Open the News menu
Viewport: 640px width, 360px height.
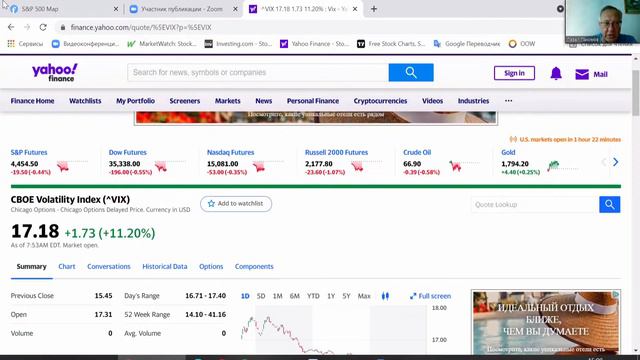(264, 101)
